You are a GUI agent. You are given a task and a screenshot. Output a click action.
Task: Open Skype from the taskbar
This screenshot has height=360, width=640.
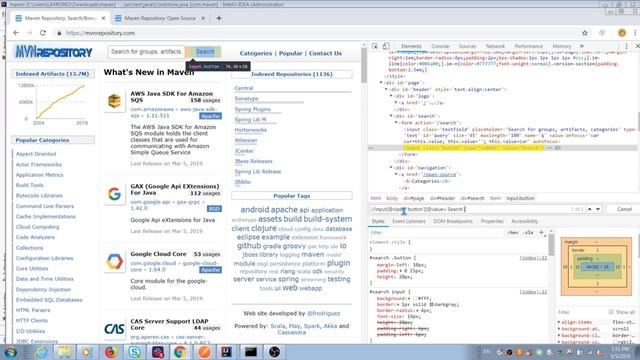click(134, 352)
